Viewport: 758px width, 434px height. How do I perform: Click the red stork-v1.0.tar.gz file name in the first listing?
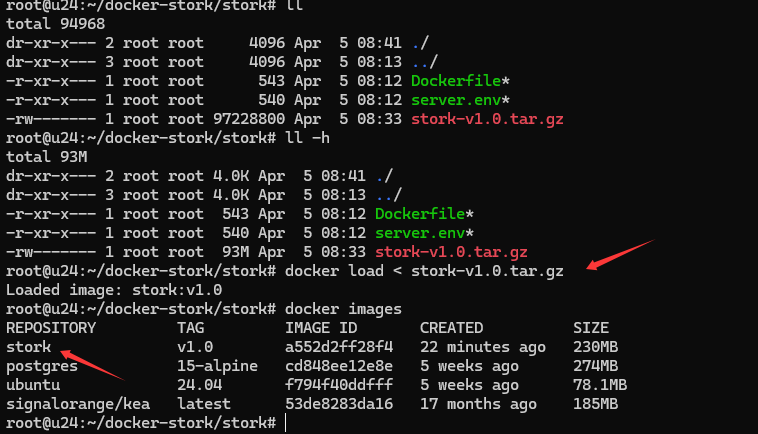(487, 119)
